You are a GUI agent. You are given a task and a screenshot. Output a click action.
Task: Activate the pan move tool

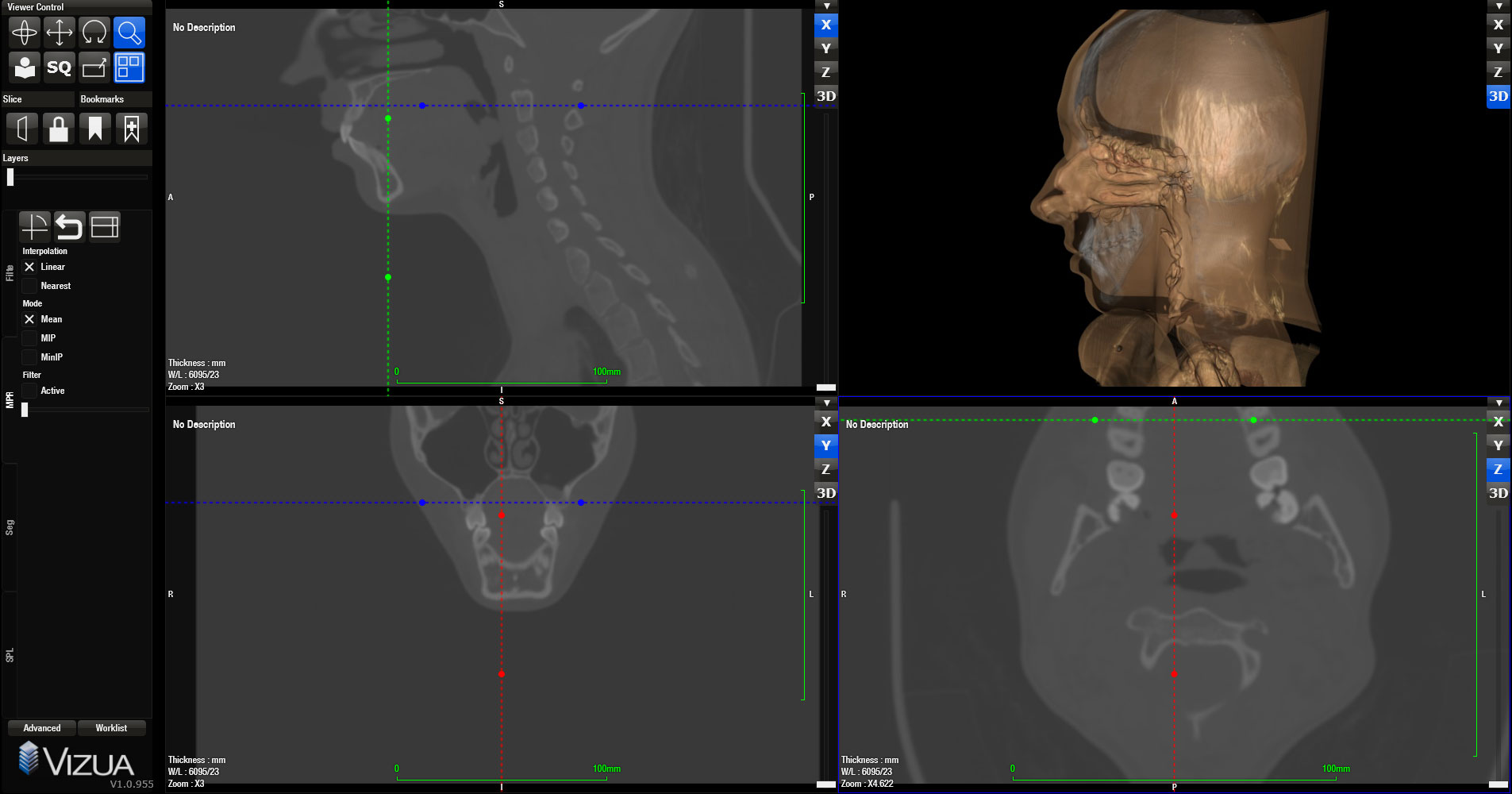(x=60, y=33)
